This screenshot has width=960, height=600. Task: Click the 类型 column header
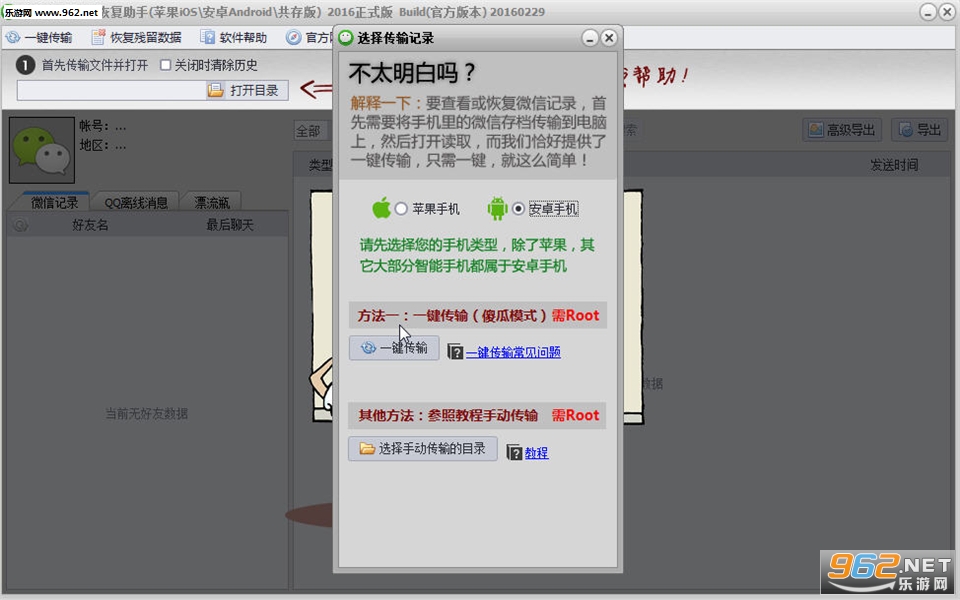pyautogui.click(x=320, y=165)
